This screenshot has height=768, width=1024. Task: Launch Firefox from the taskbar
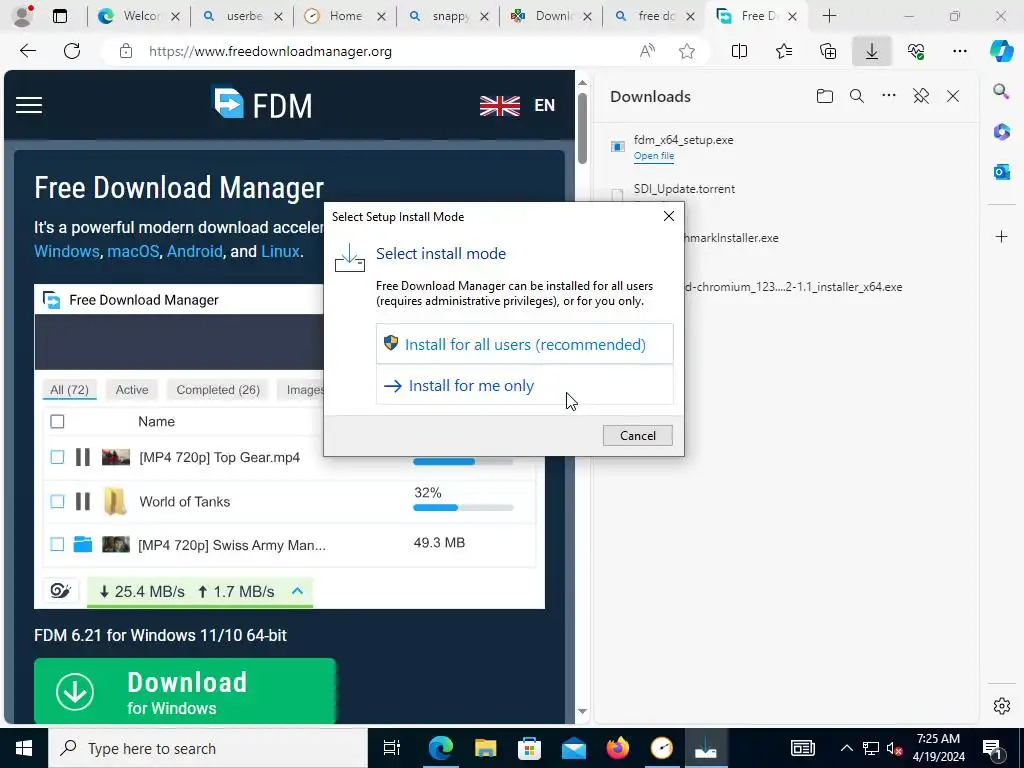tap(617, 748)
